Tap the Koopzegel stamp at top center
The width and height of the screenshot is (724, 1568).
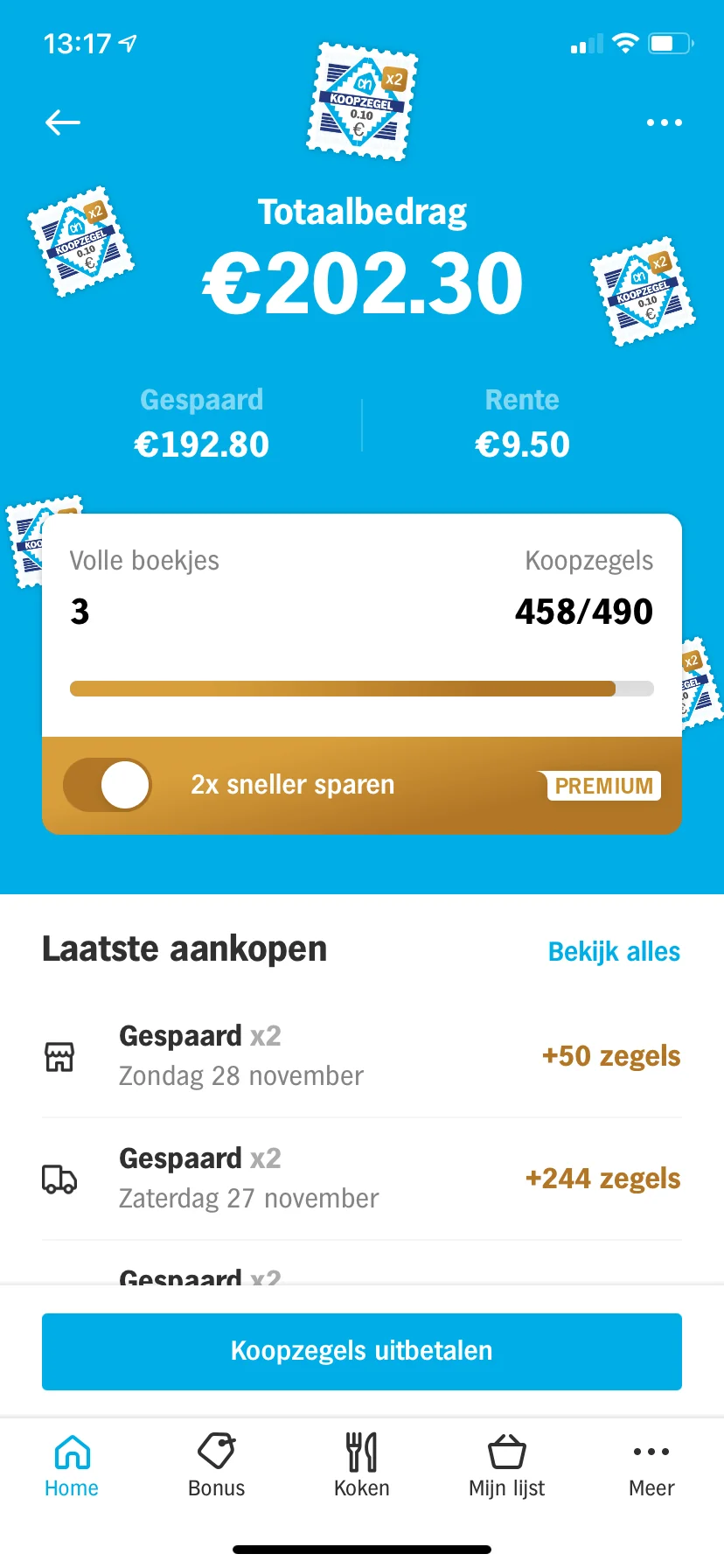pos(362,101)
